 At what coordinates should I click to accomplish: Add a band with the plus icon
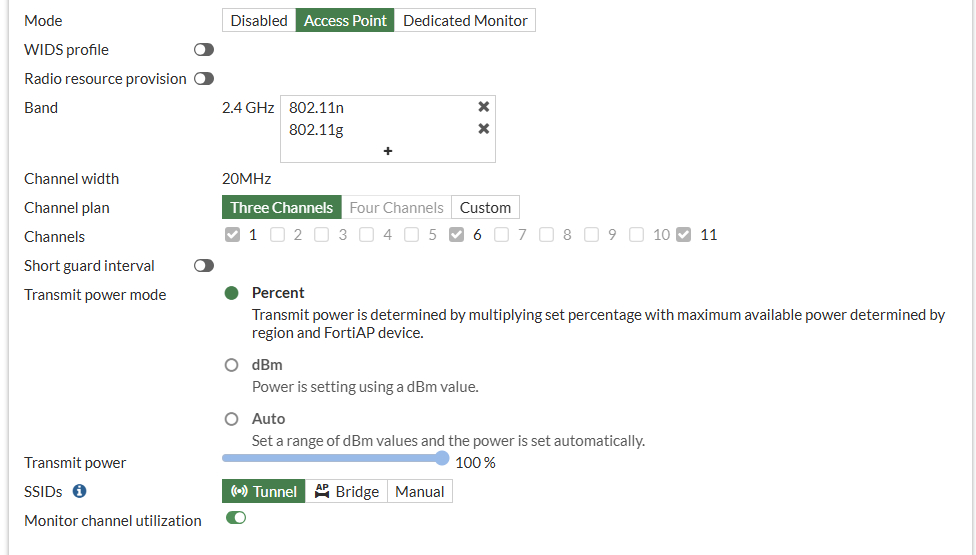[x=388, y=151]
